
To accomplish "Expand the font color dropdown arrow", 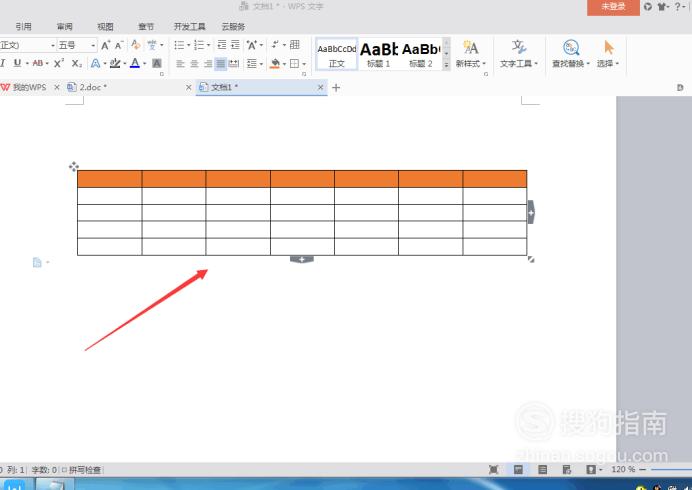I will 144,64.
